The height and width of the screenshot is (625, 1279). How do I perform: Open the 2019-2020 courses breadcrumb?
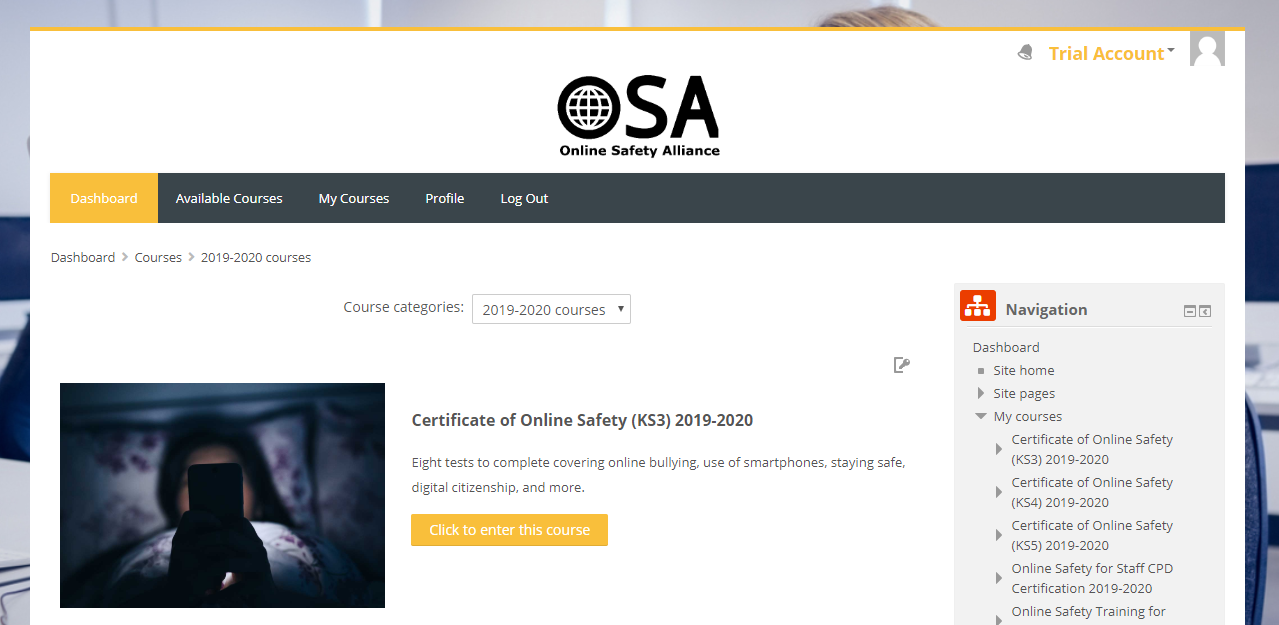click(x=256, y=257)
